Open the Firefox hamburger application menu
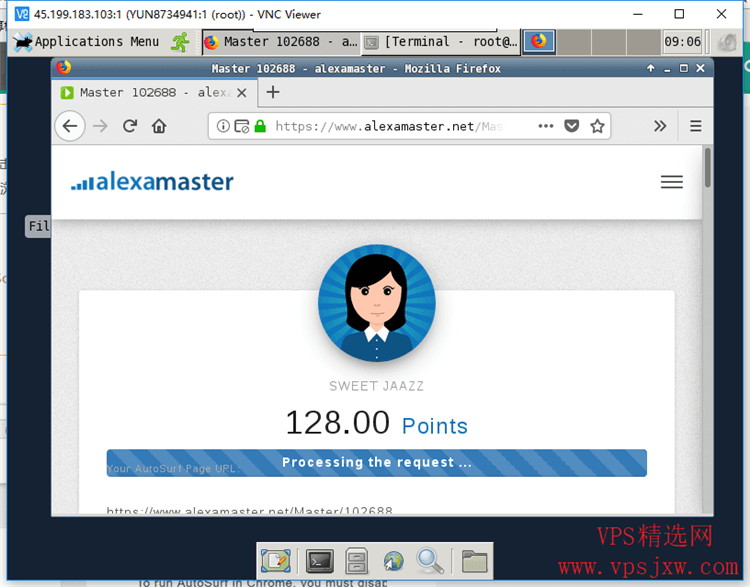Viewport: 750px width, 587px height. tap(696, 126)
